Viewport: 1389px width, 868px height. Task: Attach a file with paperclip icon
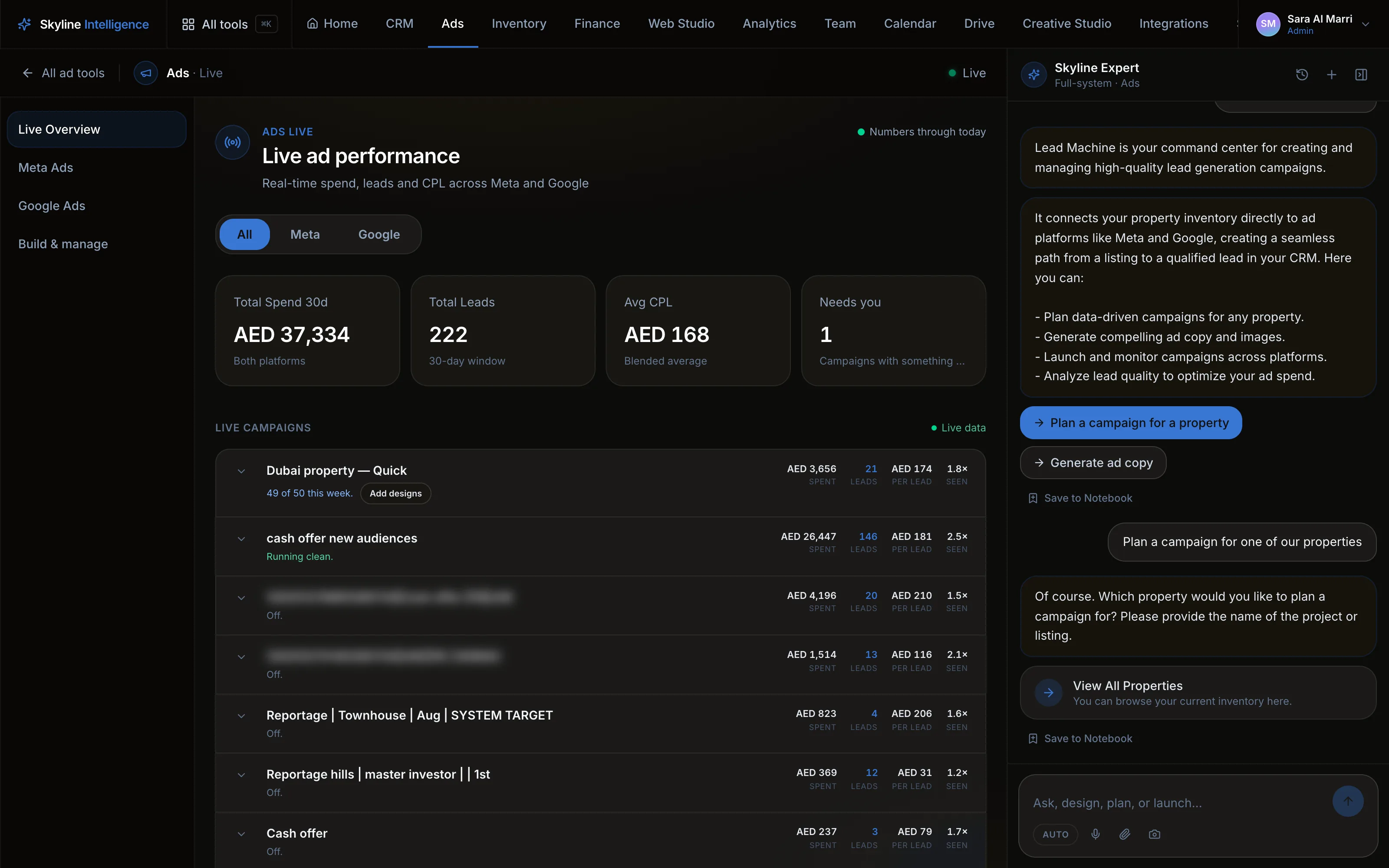coord(1124,834)
